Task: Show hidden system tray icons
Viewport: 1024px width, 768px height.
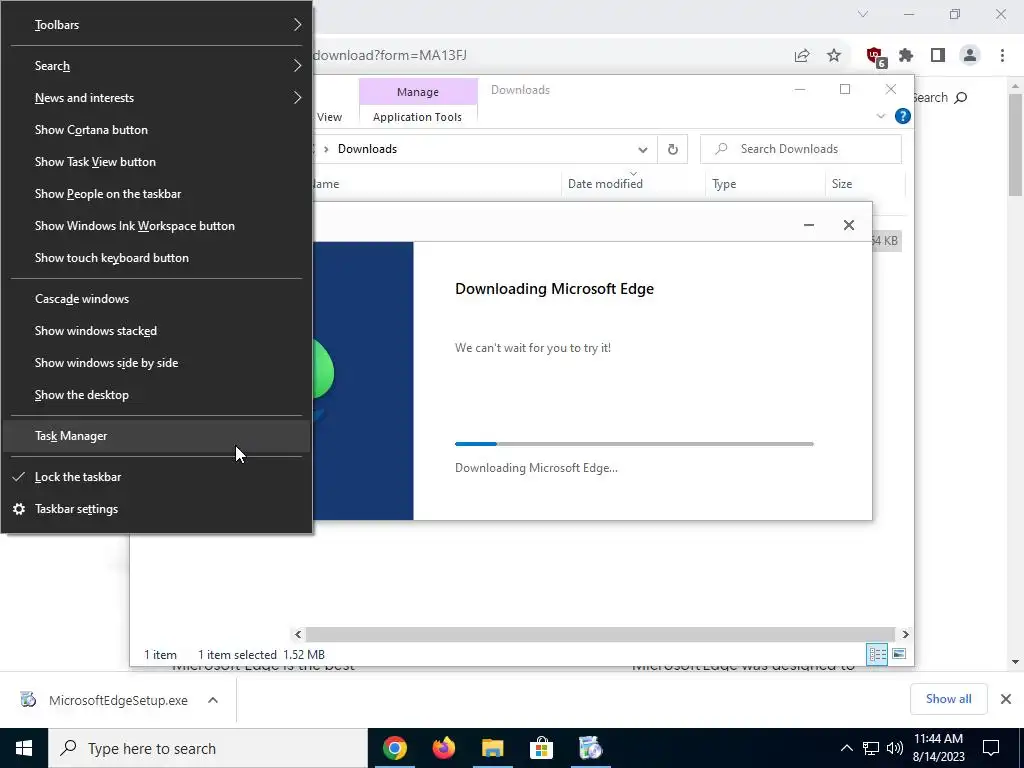Action: tap(846, 748)
